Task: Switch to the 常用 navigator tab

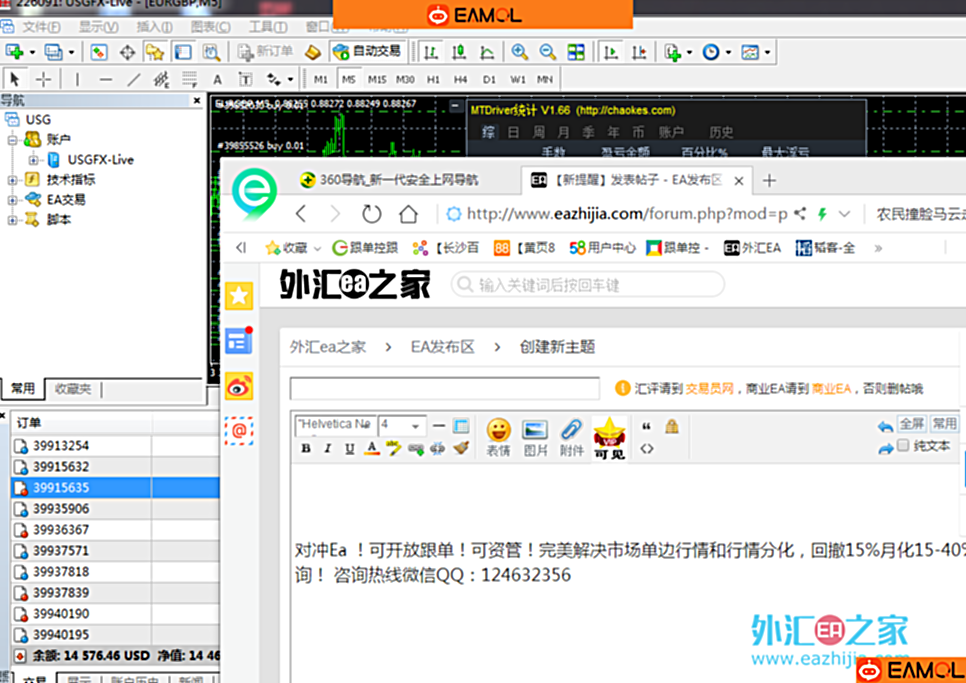Action: point(23,389)
